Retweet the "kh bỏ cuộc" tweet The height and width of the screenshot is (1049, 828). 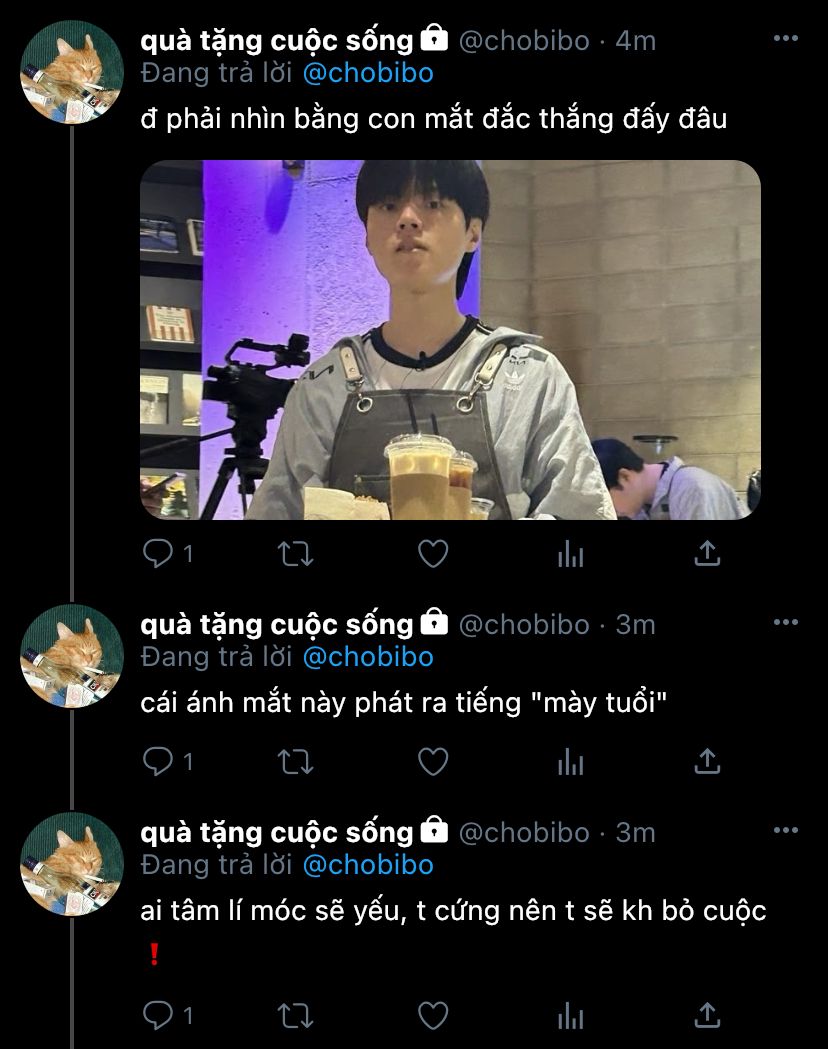(295, 1015)
